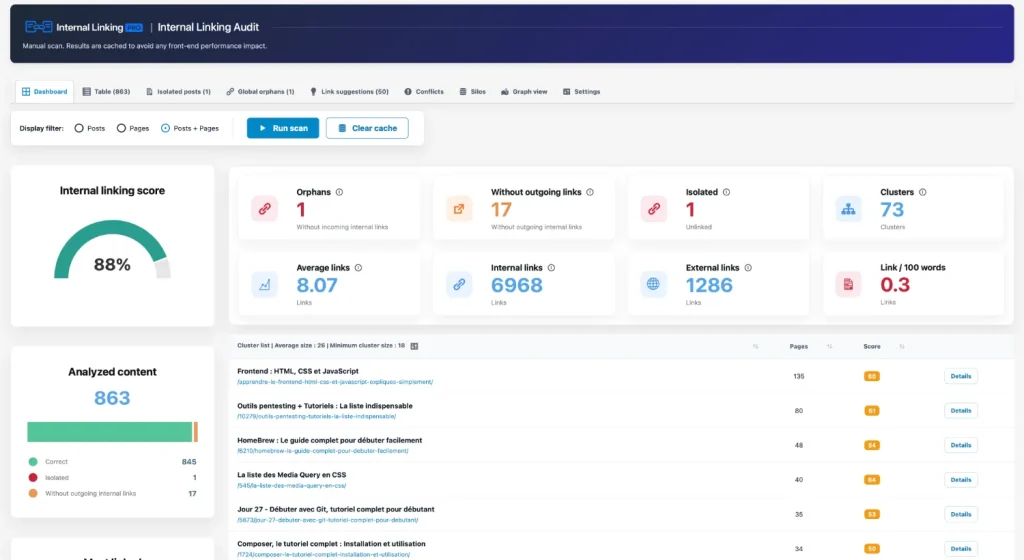
Task: Click the Isolated info icon
Action: 726,192
